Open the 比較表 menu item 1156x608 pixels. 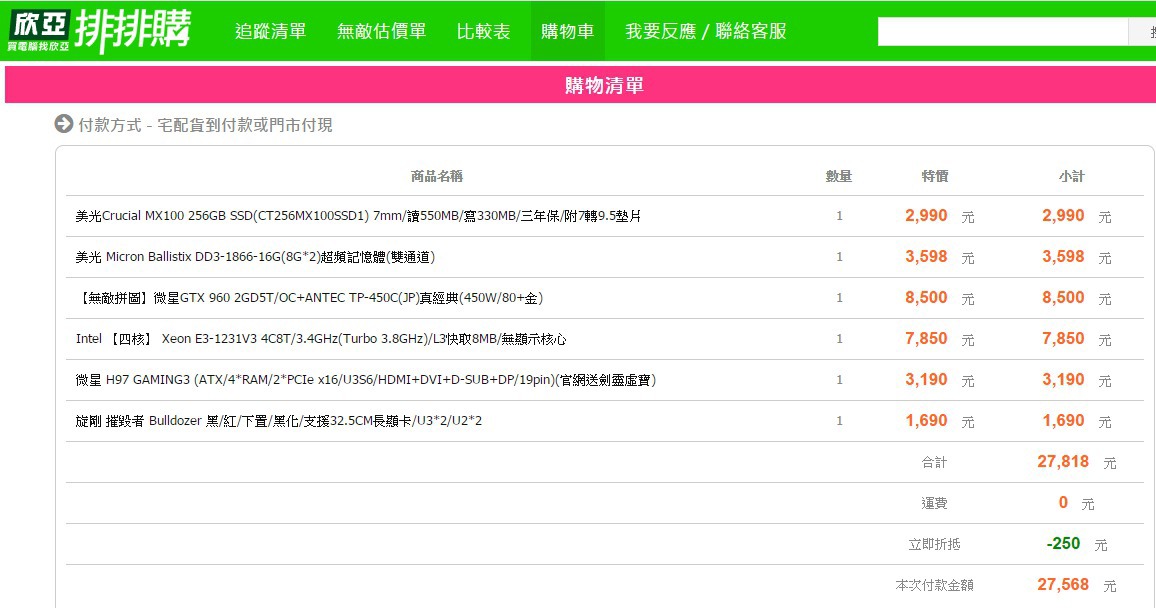coord(484,31)
